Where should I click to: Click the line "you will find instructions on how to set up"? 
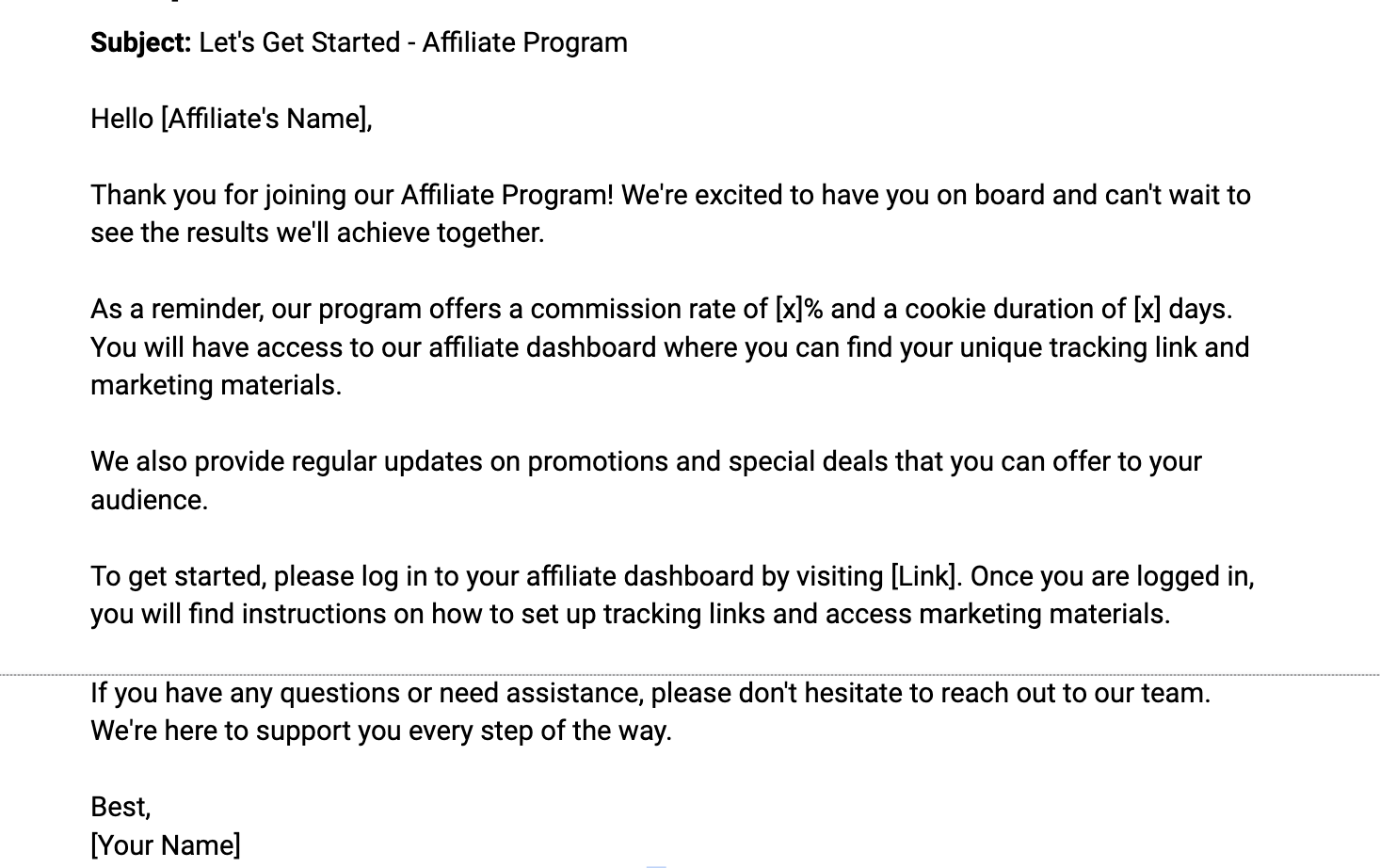click(377, 615)
